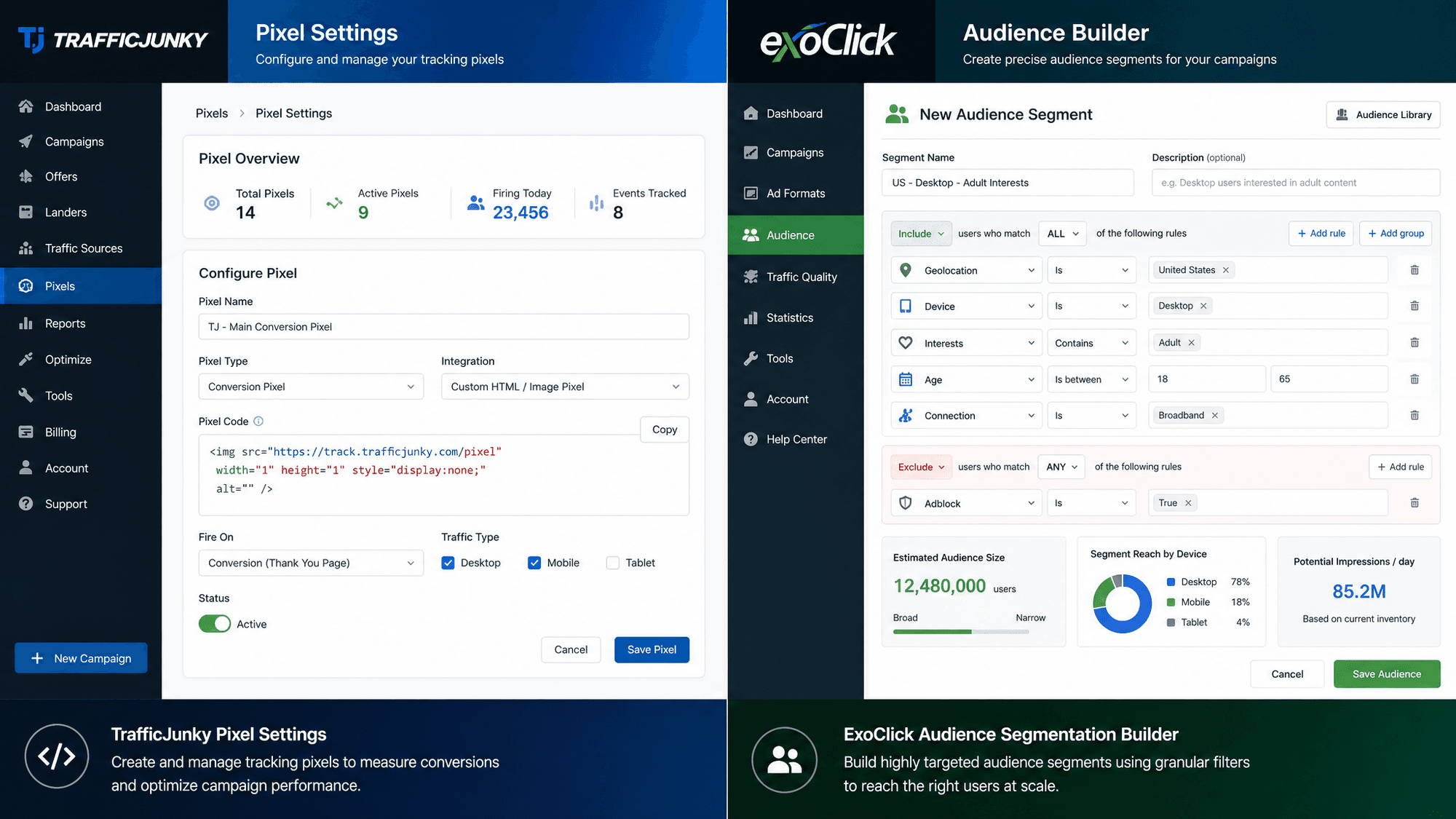1456x819 pixels.
Task: Click the Mobile green legend swatch
Action: (x=1171, y=602)
